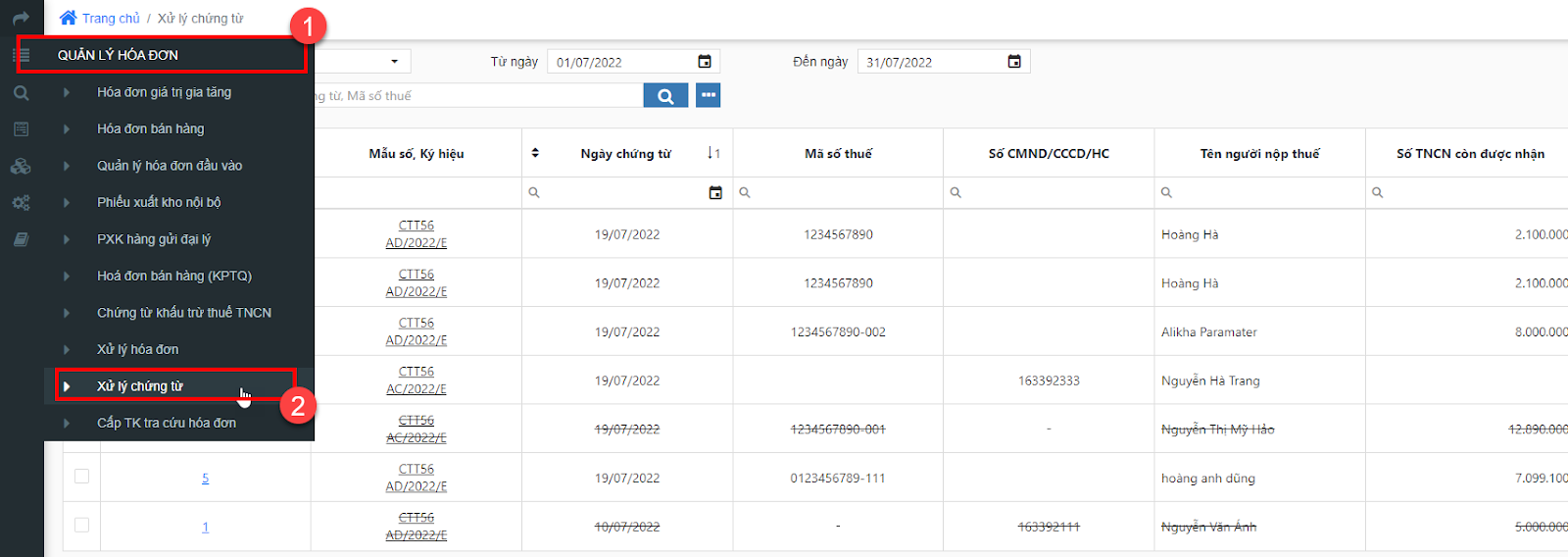The width and height of the screenshot is (1568, 557).
Task: Click filter search icon under Số TNCN còn được nhận
Action: [1377, 192]
